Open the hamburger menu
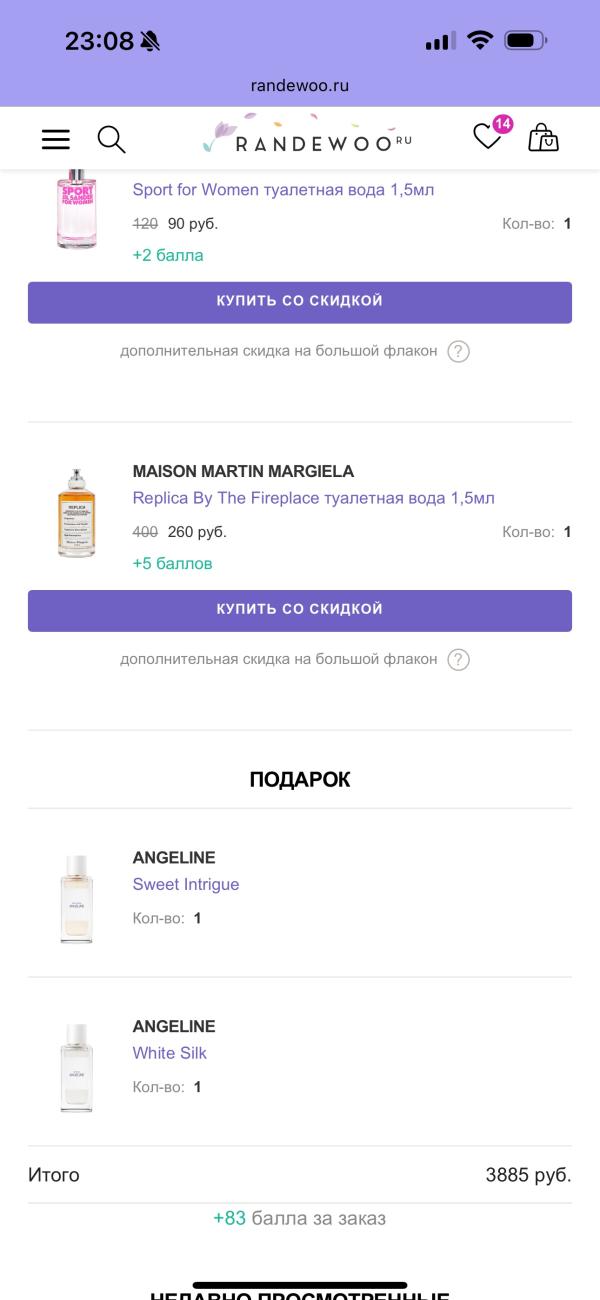600x1300 pixels. click(x=56, y=139)
